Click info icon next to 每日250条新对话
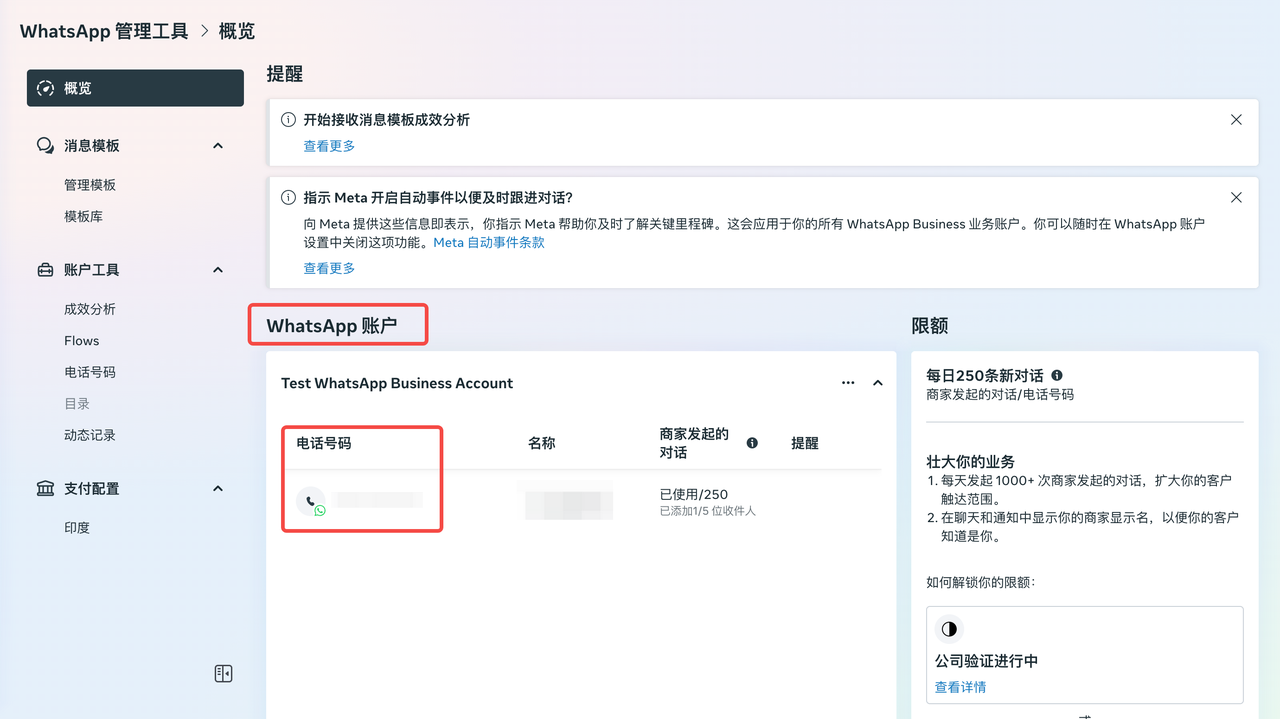The width and height of the screenshot is (1280, 719). [x=1057, y=376]
